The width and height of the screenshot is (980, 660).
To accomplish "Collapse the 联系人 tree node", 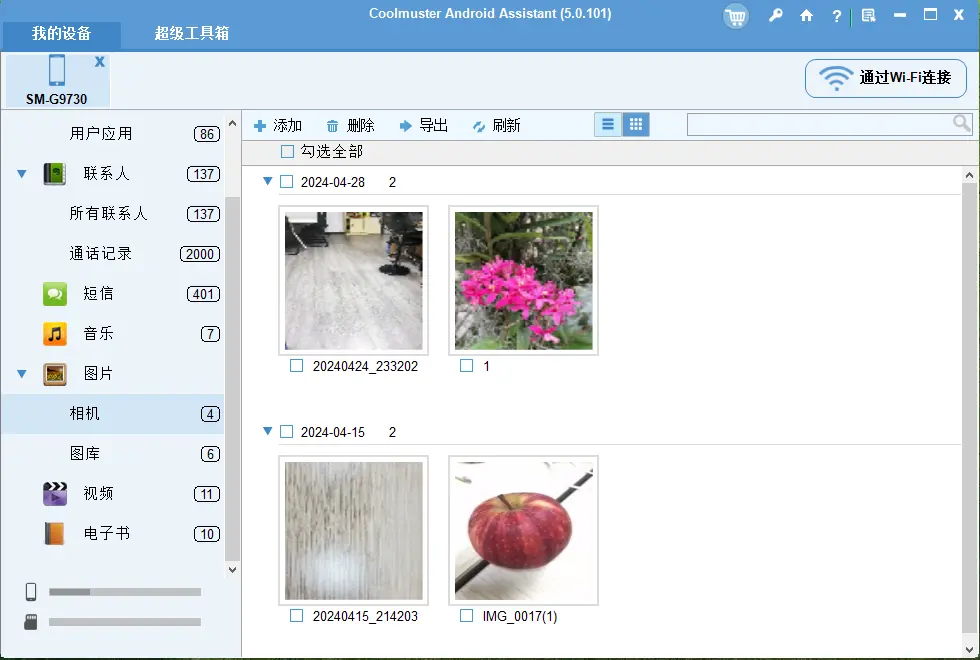I will pyautogui.click(x=22, y=174).
